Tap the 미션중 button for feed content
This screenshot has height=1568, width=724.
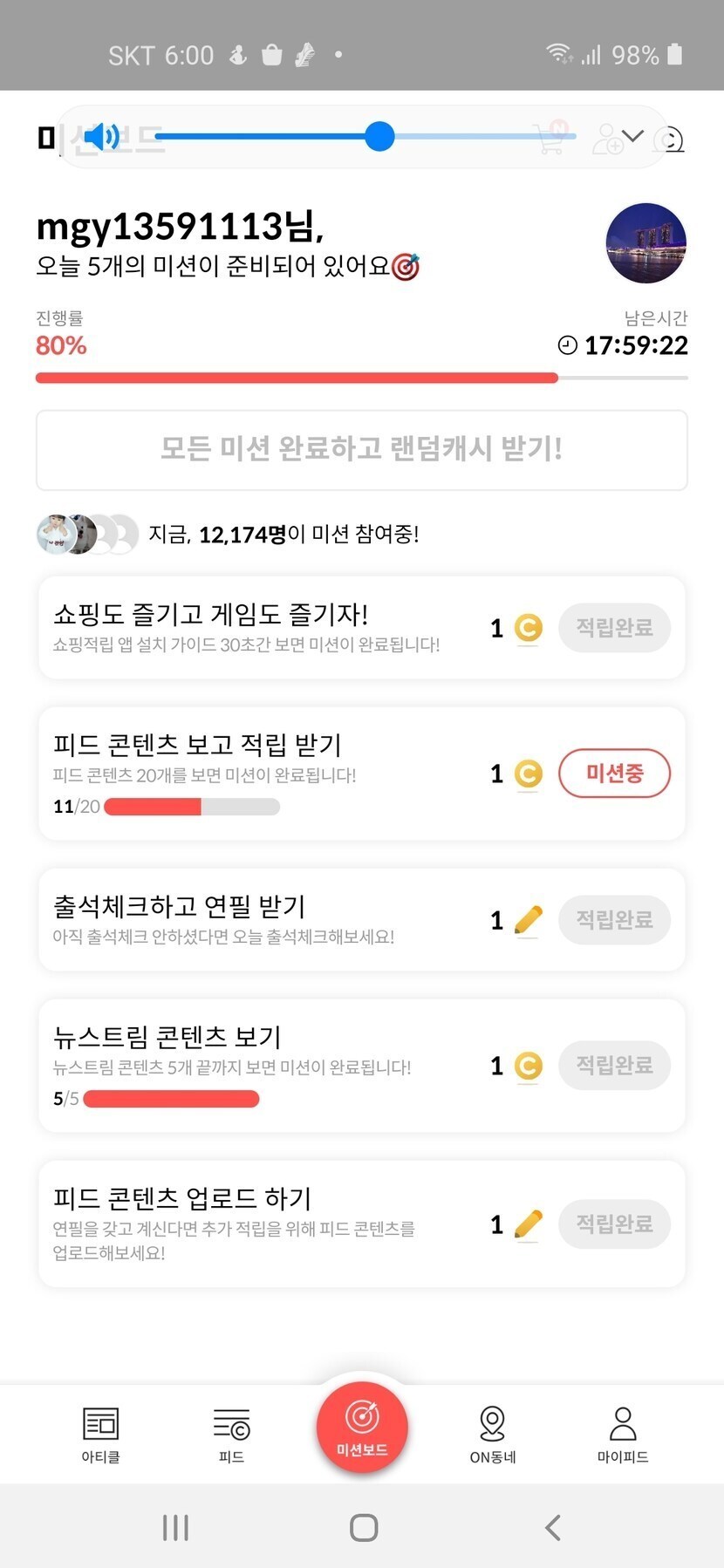[614, 773]
